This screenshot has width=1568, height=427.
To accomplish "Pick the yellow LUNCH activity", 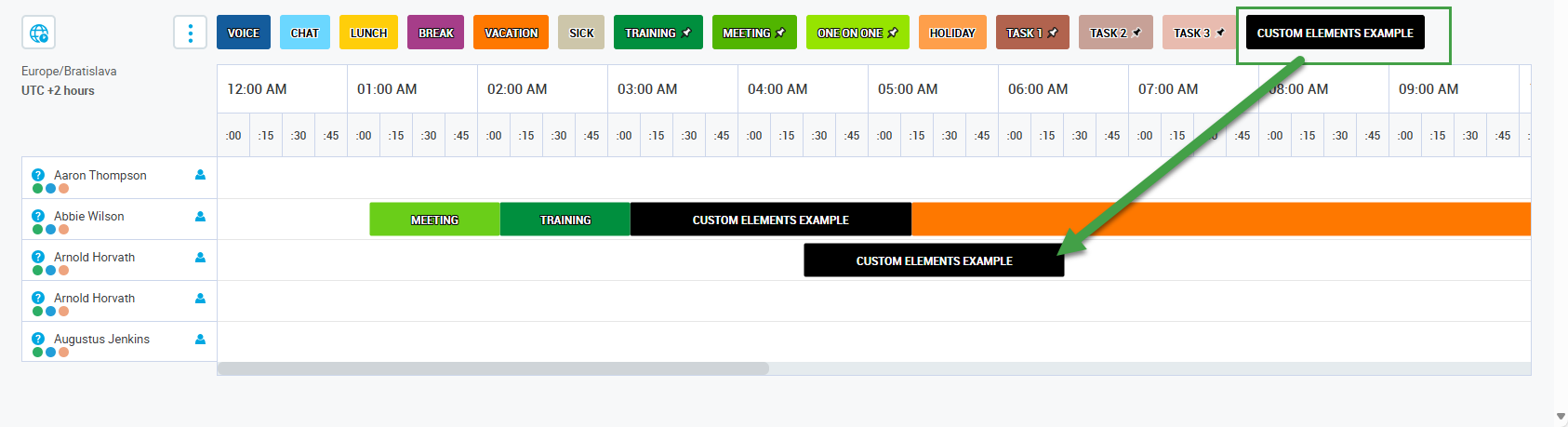I will [x=368, y=33].
